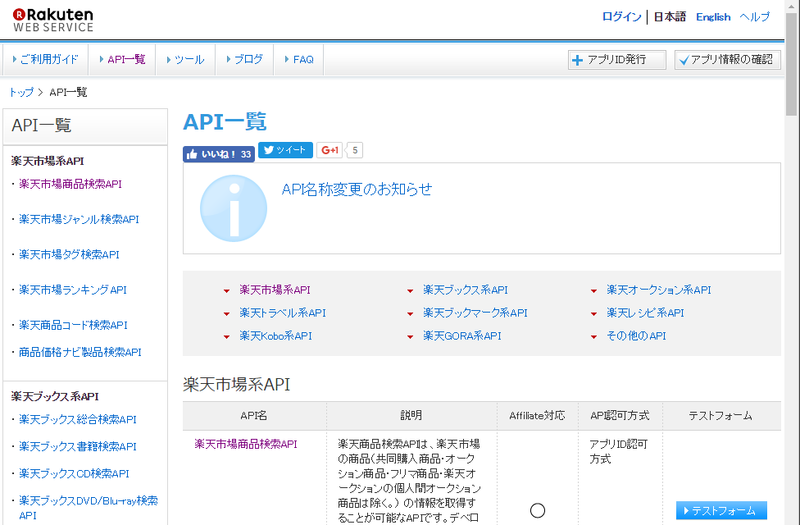800x525 pixels.
Task: Click the Facebook いいね! like button
Action: point(218,154)
